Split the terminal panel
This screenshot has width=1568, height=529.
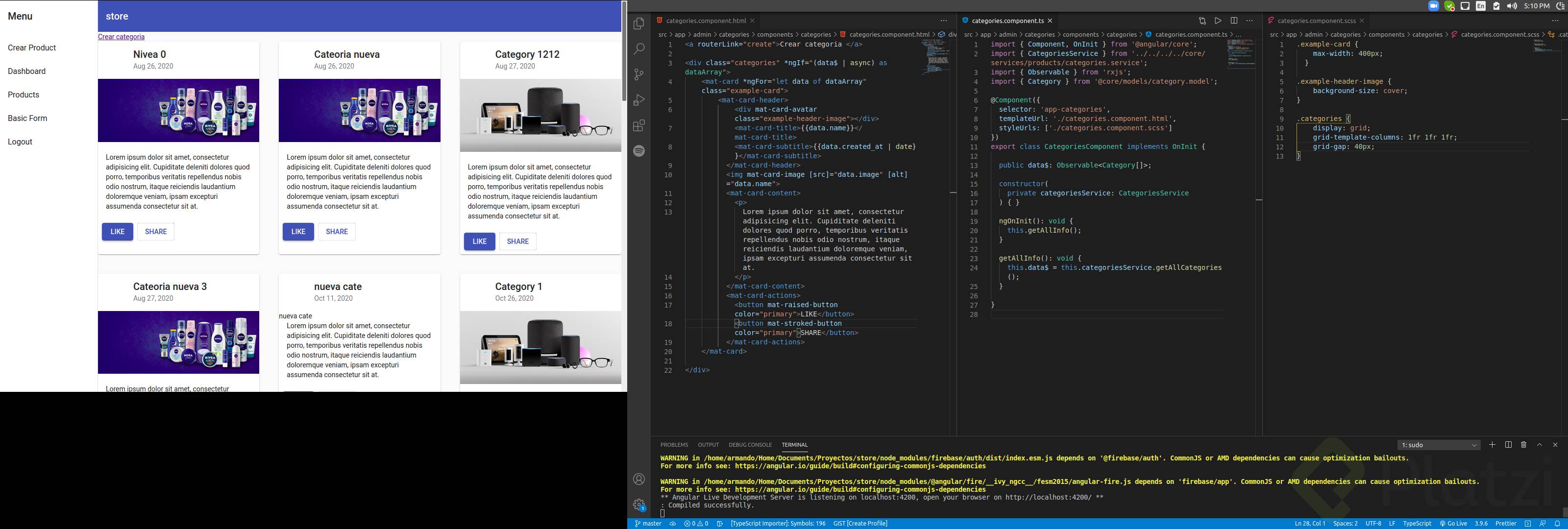(x=1508, y=445)
